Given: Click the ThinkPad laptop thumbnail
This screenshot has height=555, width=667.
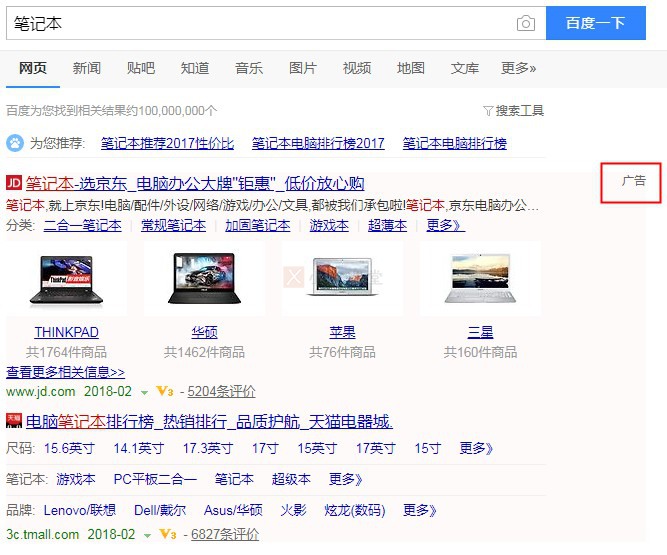Looking at the screenshot, I should point(66,279).
